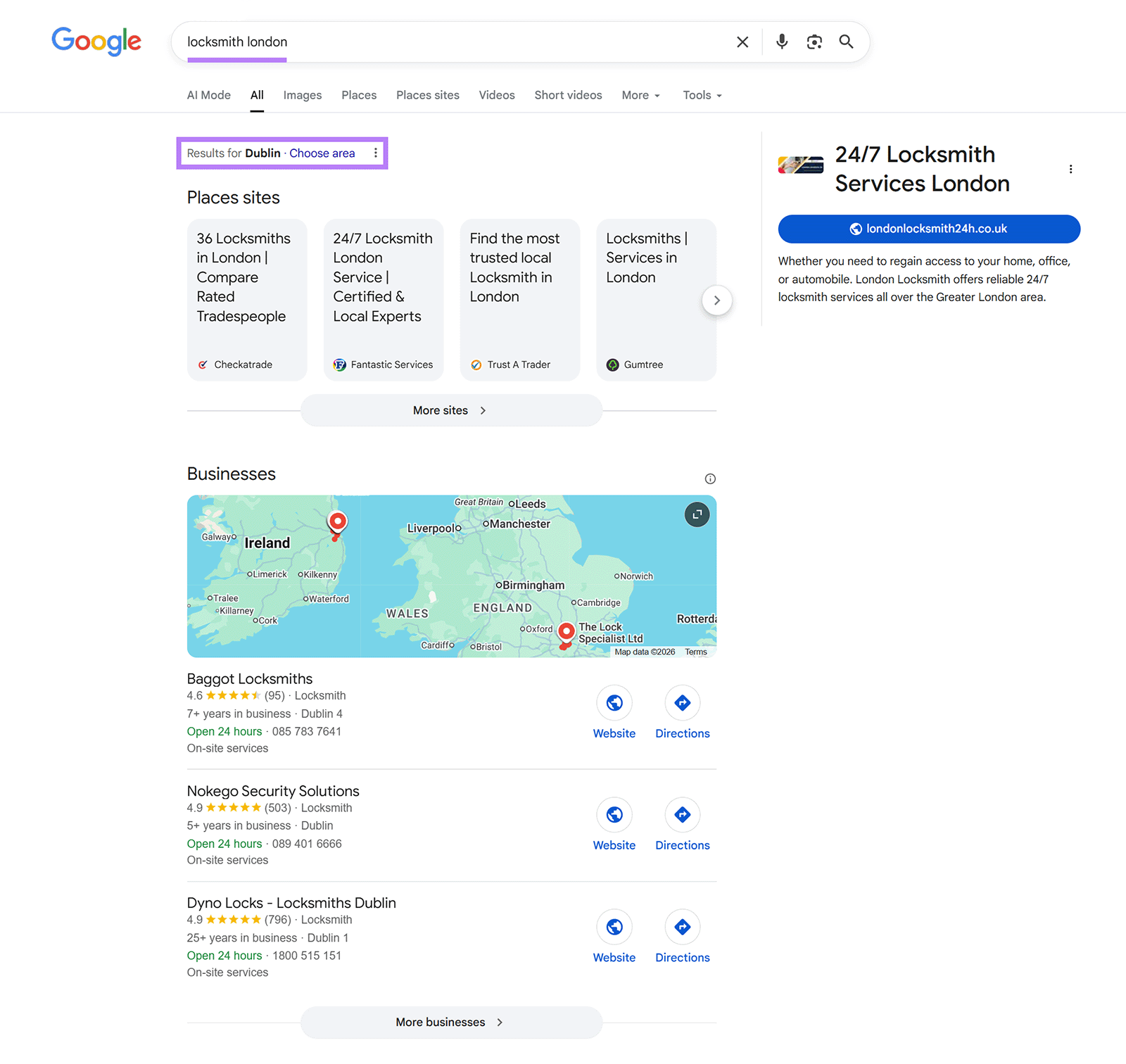Start voice search with microphone icon
1126x1064 pixels.
click(781, 42)
